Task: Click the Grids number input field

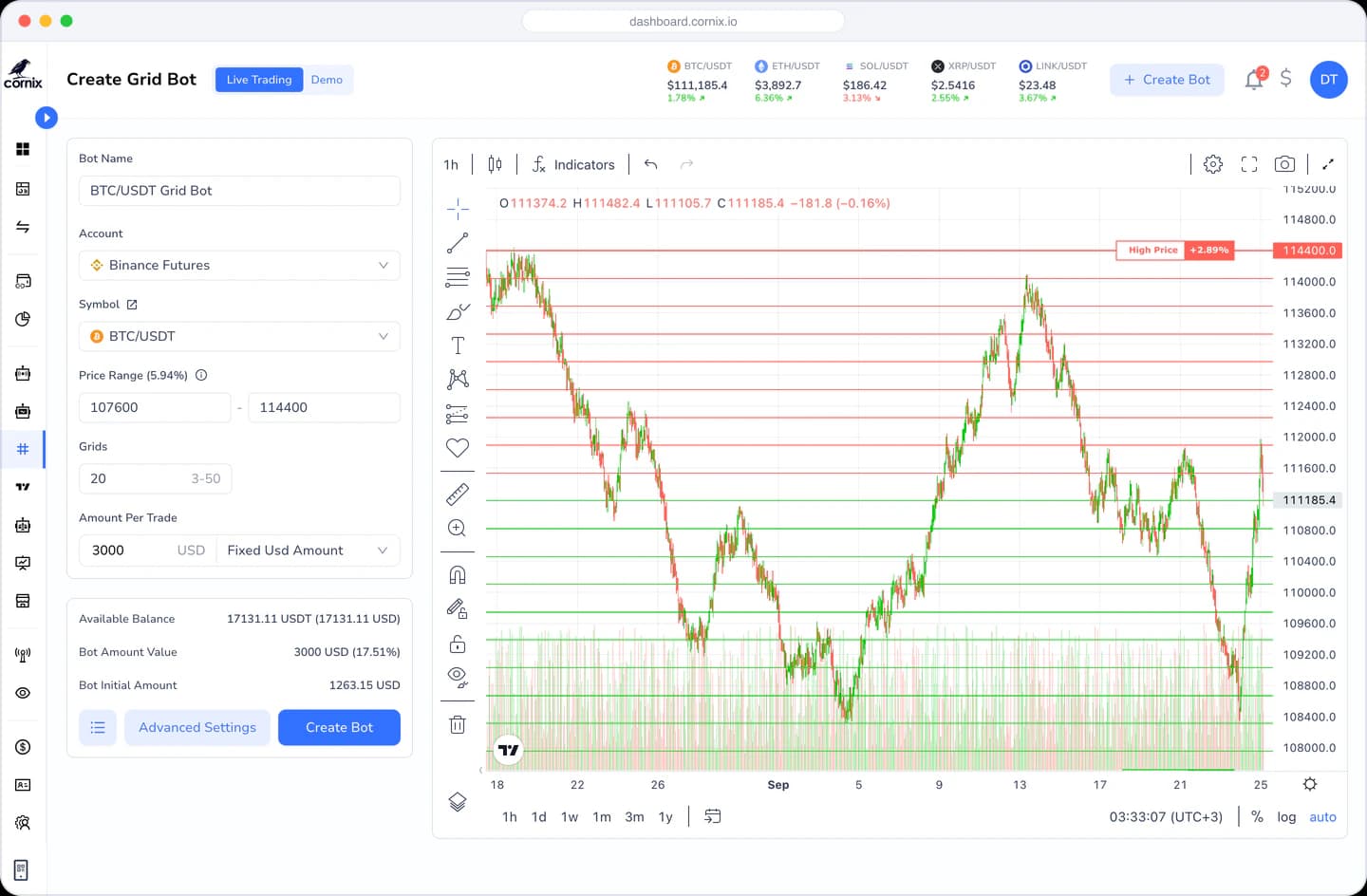Action: point(155,478)
